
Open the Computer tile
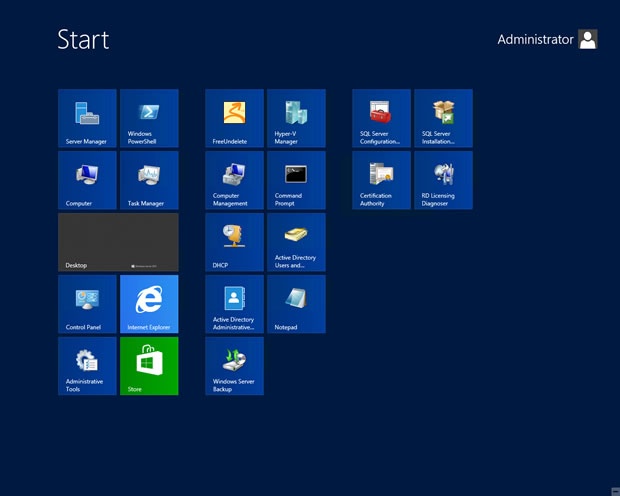point(87,180)
